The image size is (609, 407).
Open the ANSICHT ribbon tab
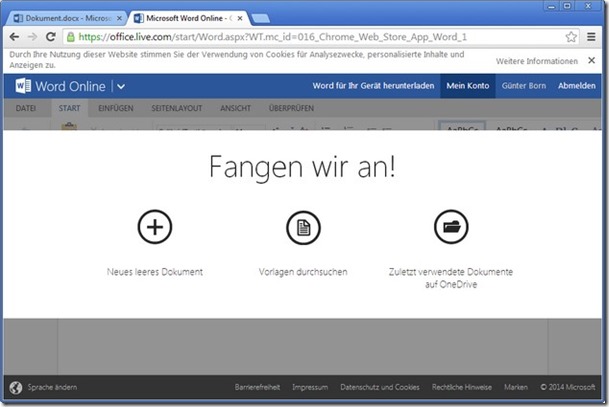point(235,108)
